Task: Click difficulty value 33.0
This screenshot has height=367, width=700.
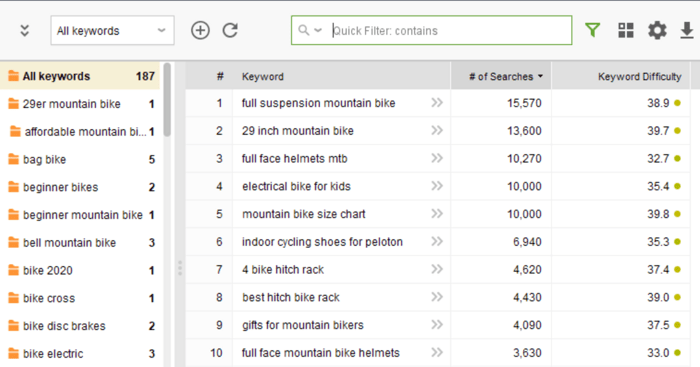Action: pyautogui.click(x=658, y=353)
